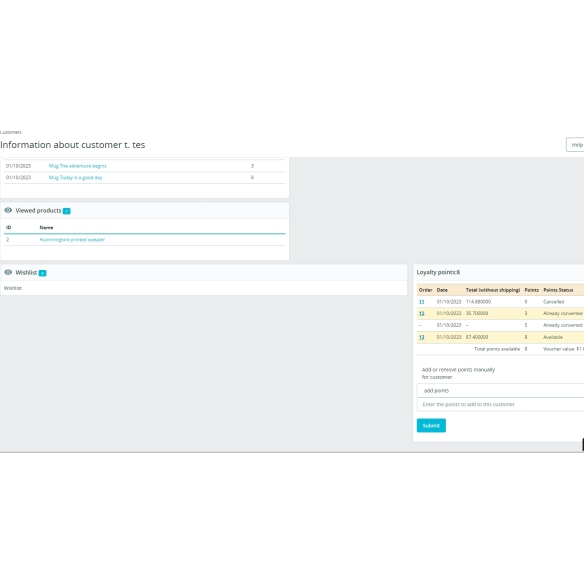Click the Name column header
Image resolution: width=584 pixels, height=584 pixels.
46,228
